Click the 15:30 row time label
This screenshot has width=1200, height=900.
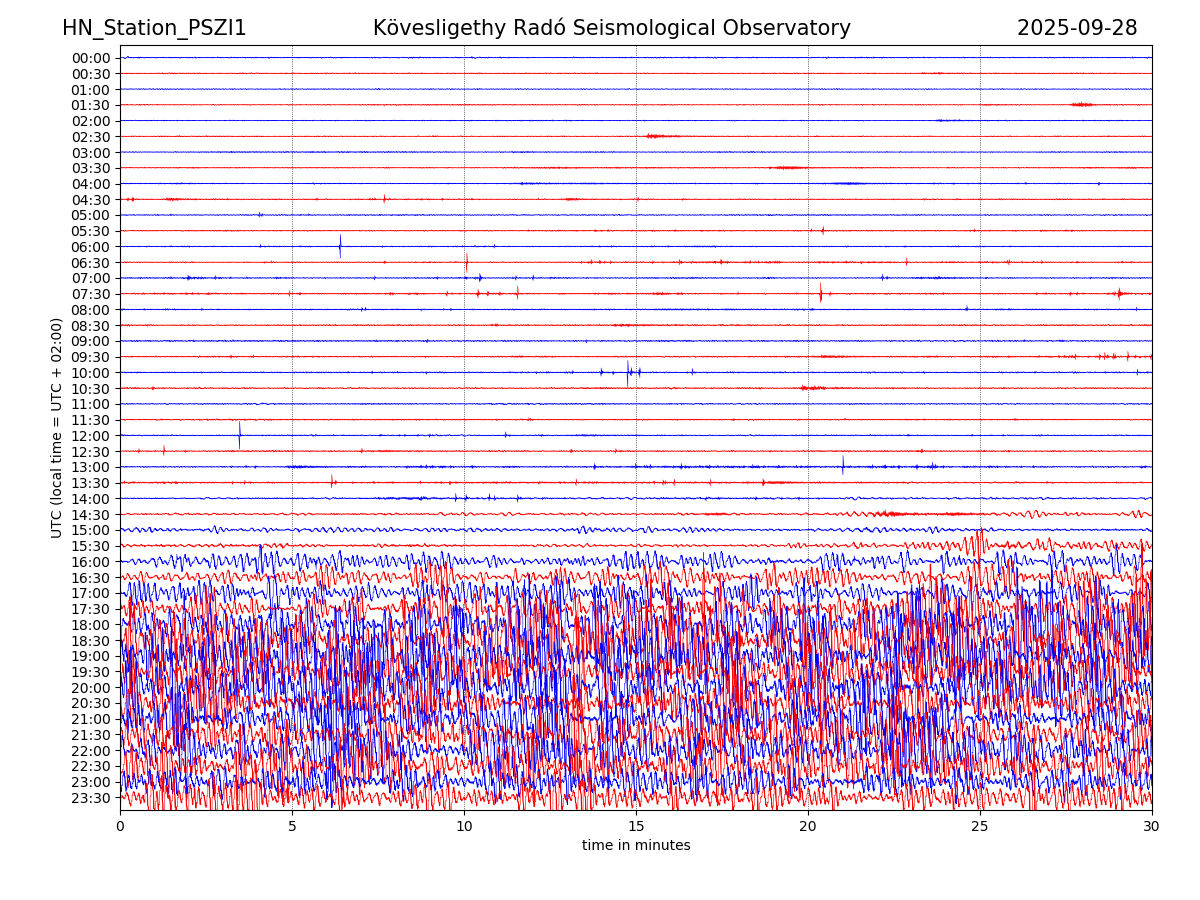tap(91, 546)
